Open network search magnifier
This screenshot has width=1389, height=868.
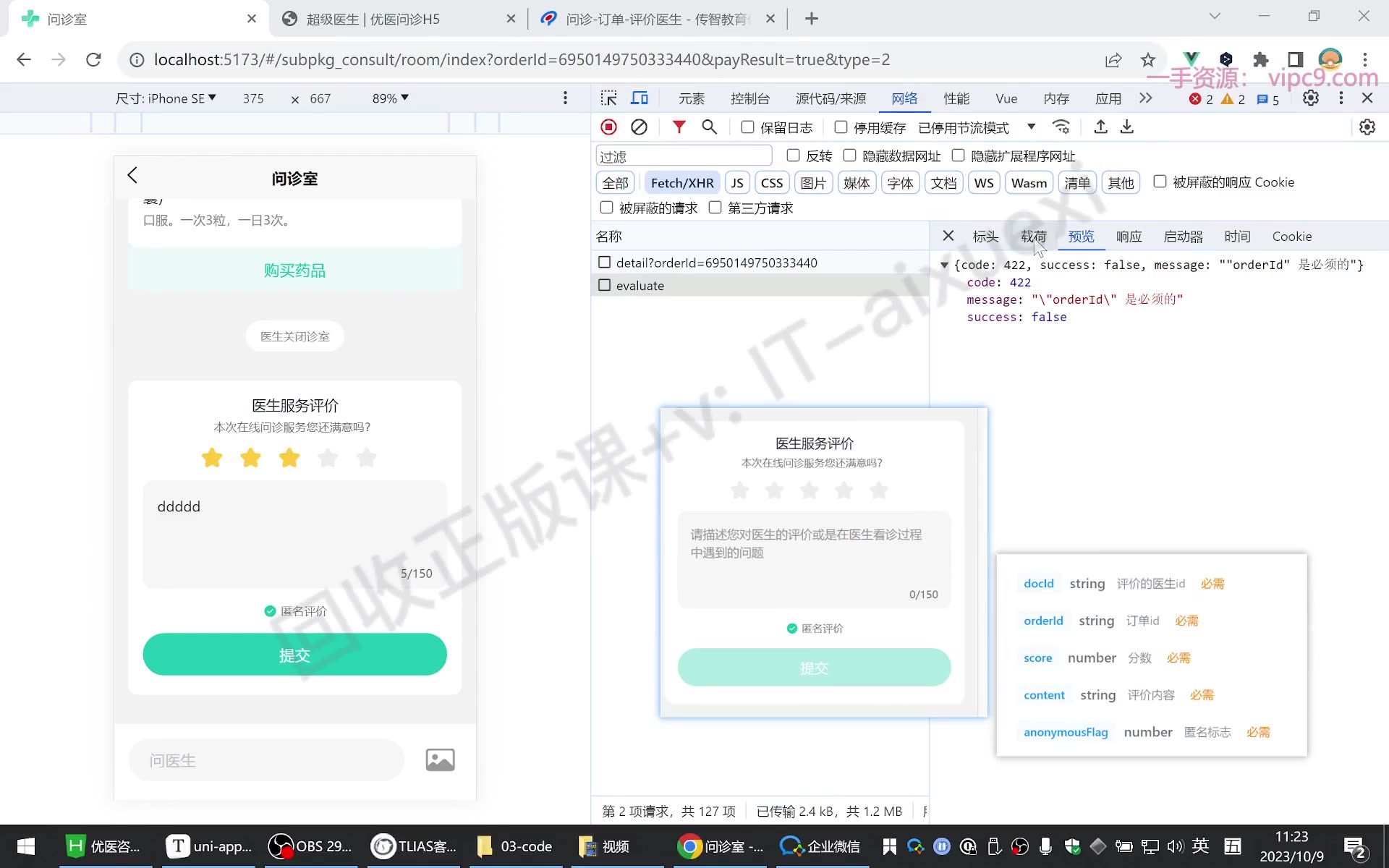click(709, 127)
